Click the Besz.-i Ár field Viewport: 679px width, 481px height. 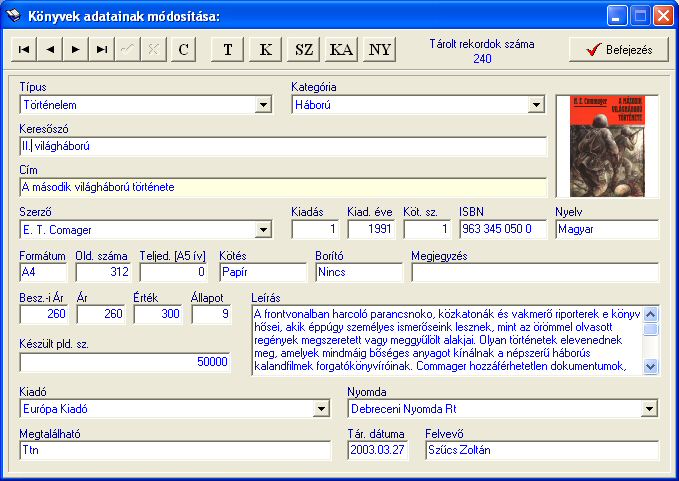coord(44,314)
